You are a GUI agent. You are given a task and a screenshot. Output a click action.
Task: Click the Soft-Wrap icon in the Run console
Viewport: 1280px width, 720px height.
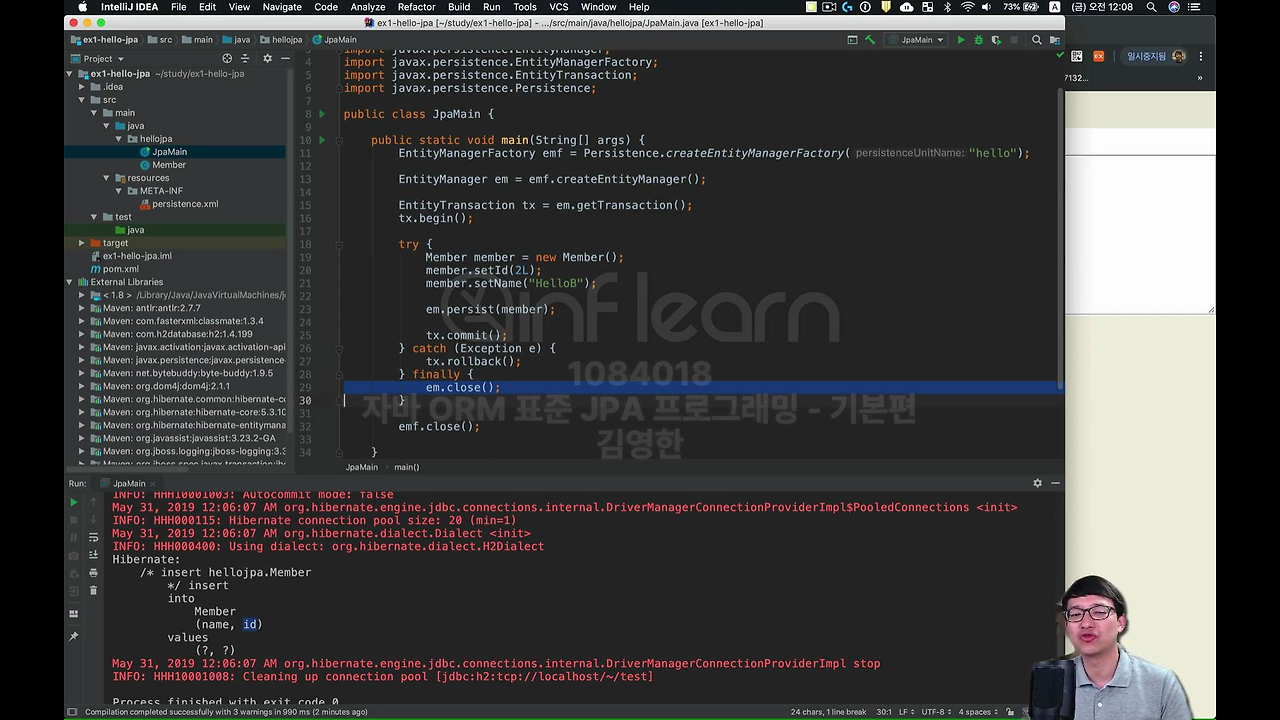tap(94, 538)
